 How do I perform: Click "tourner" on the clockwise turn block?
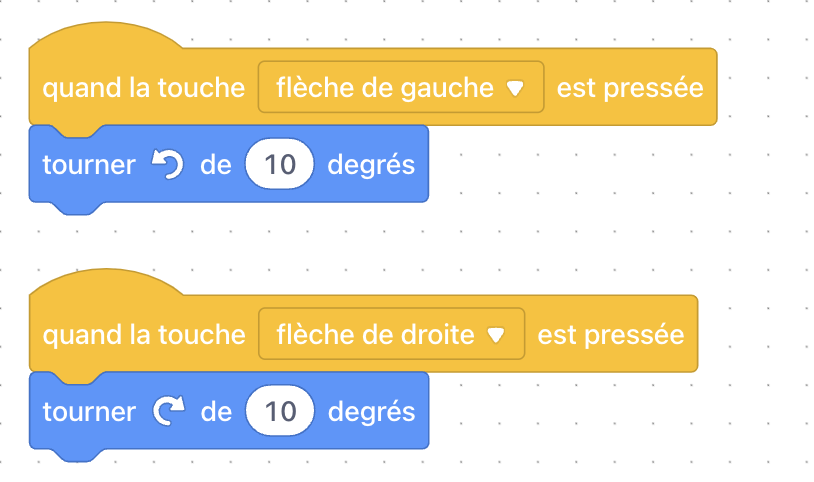[x=89, y=412]
